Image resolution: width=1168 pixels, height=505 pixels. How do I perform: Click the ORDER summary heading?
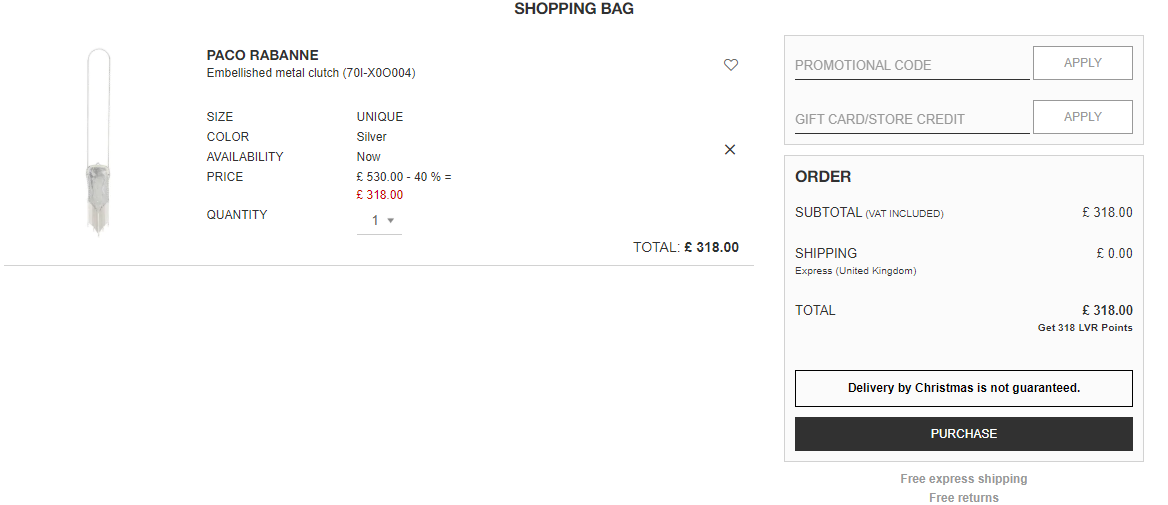[x=823, y=177]
